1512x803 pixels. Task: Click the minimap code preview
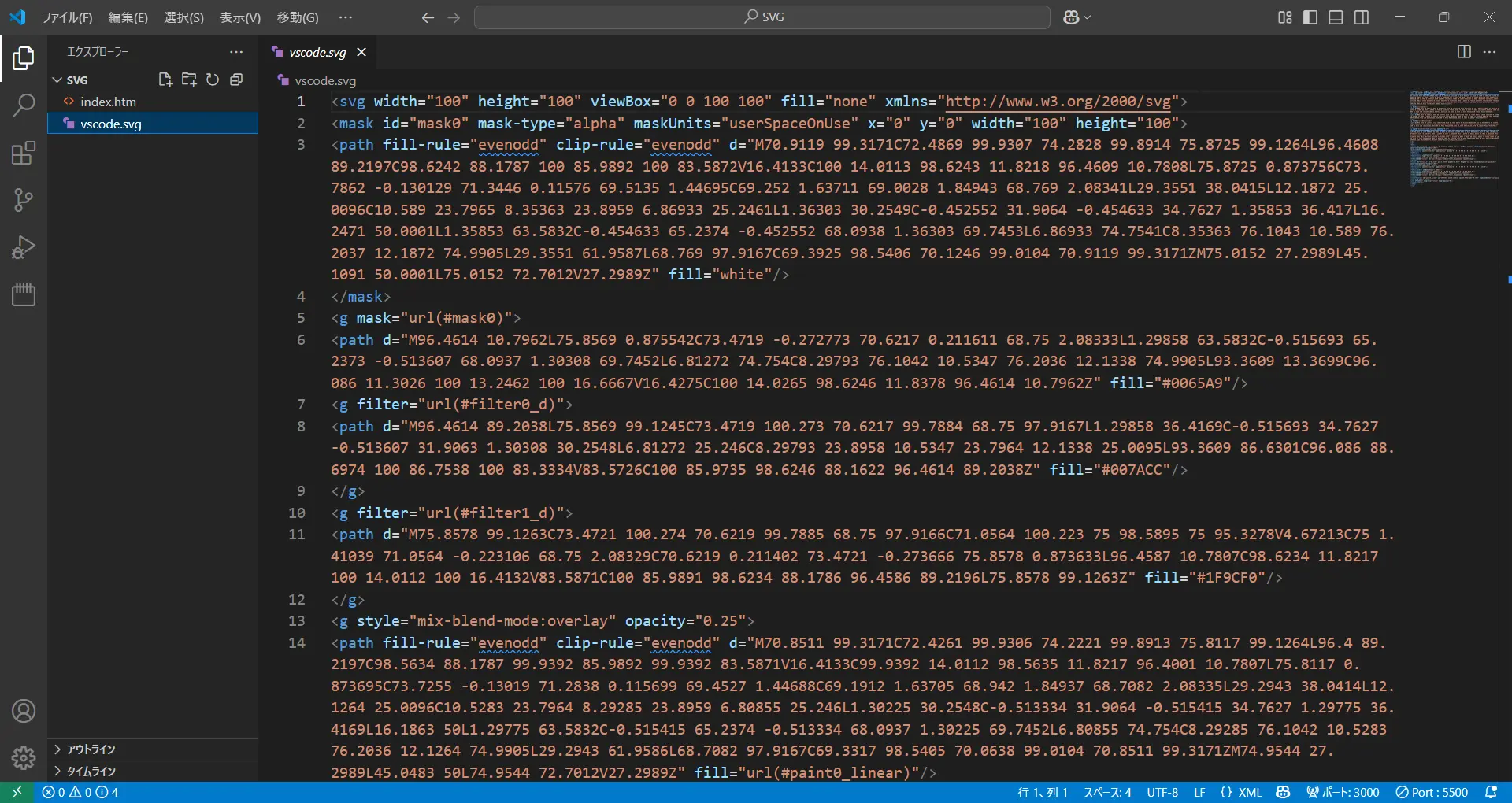pyautogui.click(x=1454, y=138)
